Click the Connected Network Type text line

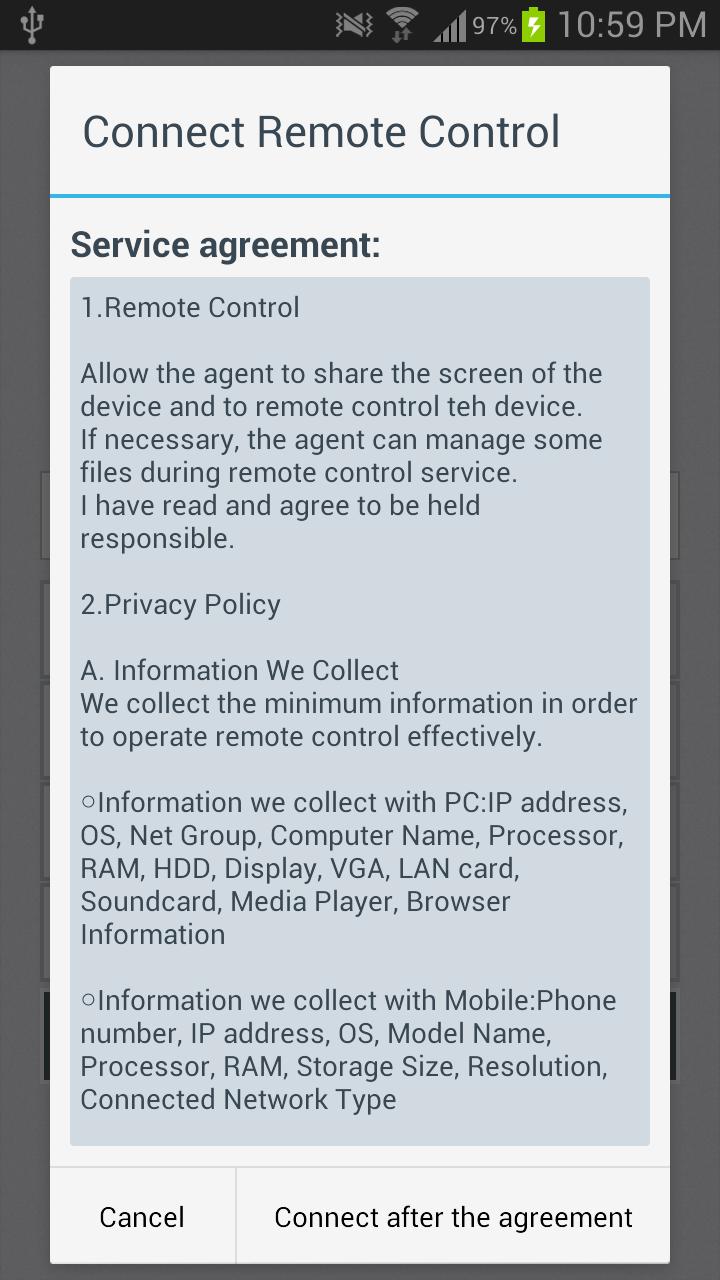(239, 1099)
